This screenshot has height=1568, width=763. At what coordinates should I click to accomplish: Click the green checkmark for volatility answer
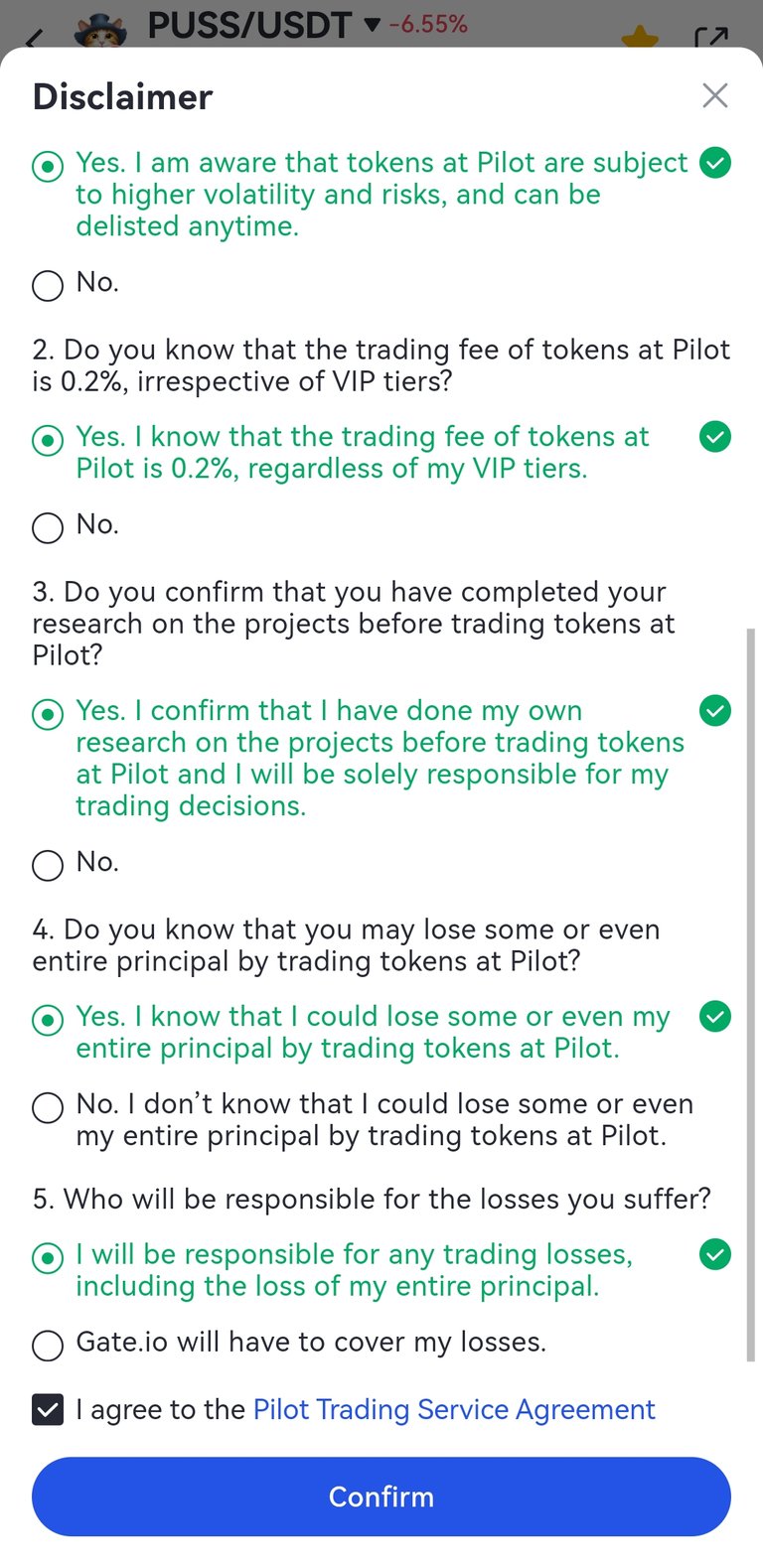click(x=715, y=163)
